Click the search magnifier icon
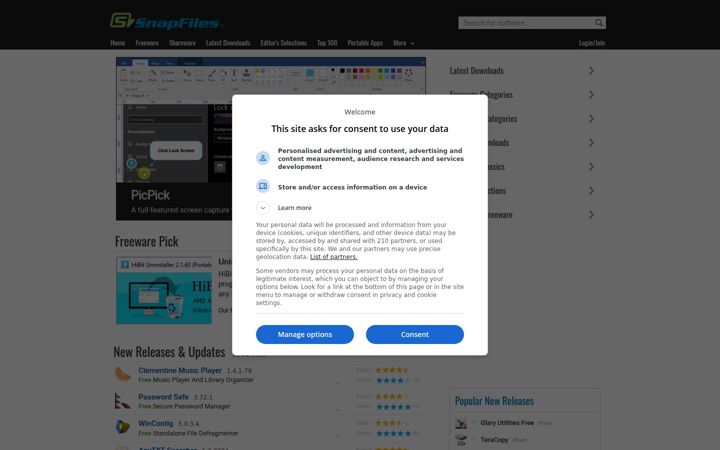The width and height of the screenshot is (720, 450). click(599, 22)
